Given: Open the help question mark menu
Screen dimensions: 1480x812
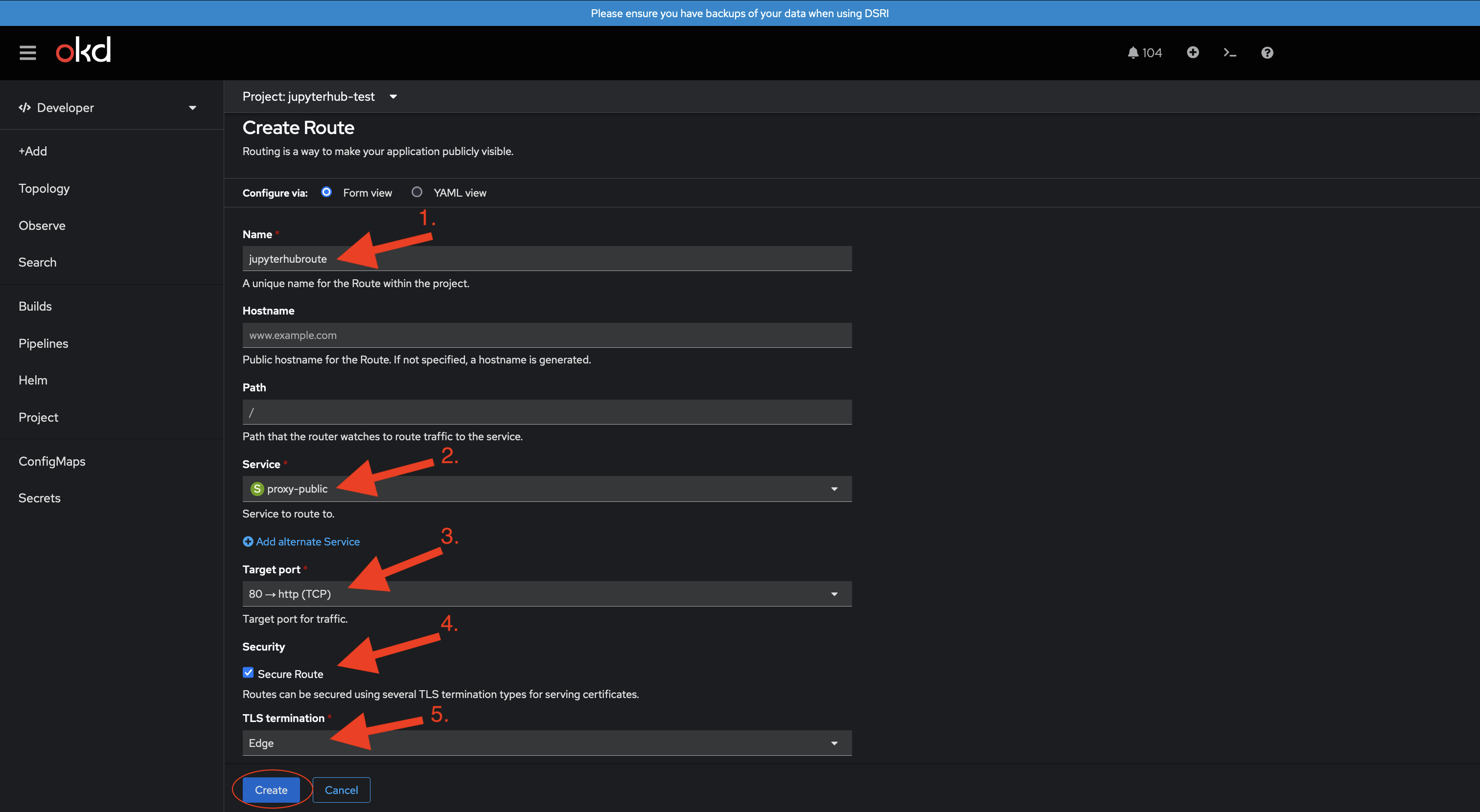Looking at the screenshot, I should point(1267,53).
